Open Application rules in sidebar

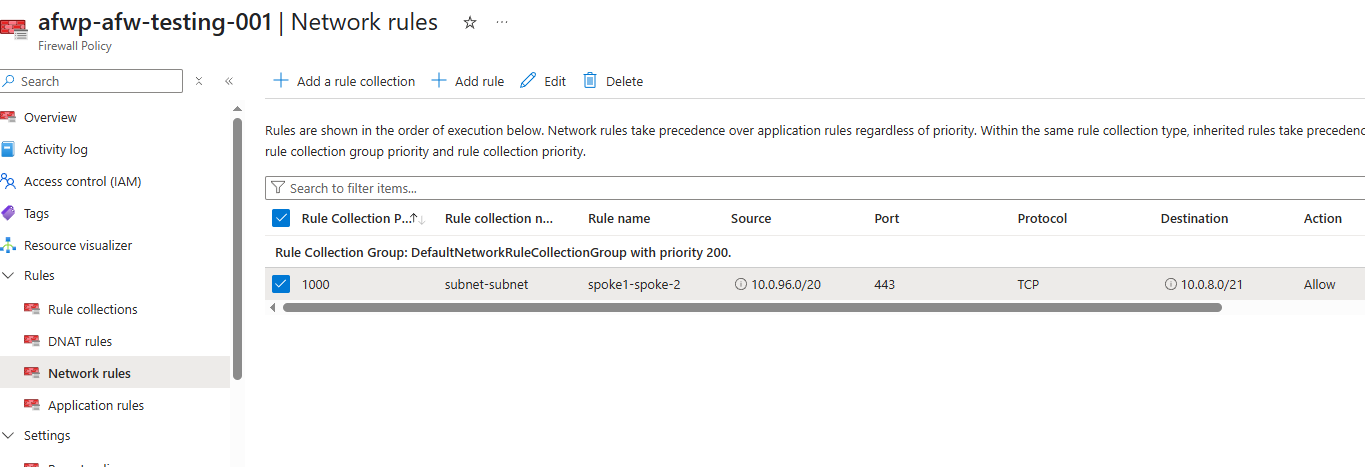coord(96,405)
